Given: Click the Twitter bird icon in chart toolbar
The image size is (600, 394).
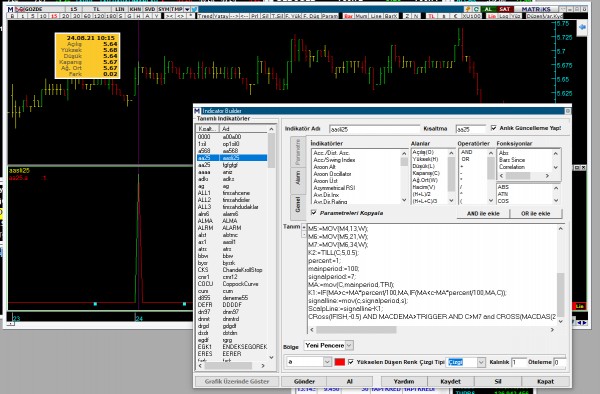Looking at the screenshot, I should 194,9.
